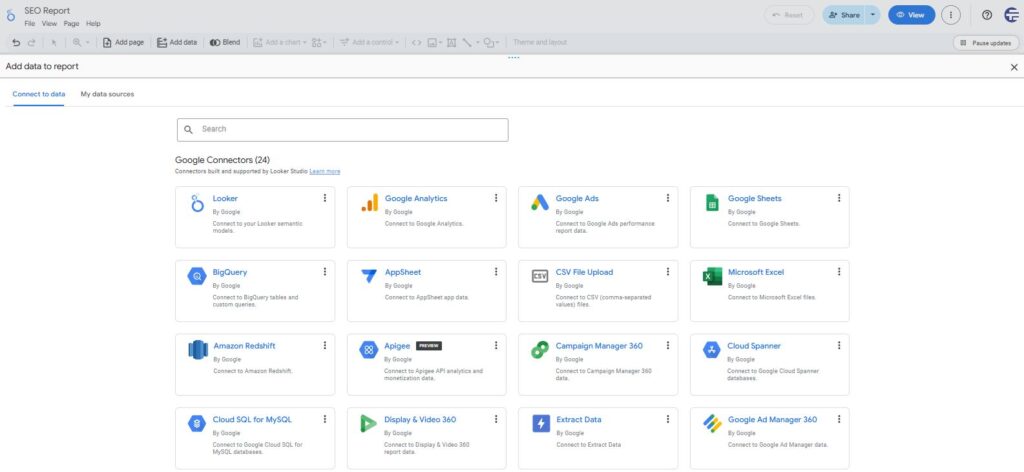Screen dimensions: 1024x472
Task: Select the Google Ad Manager 360 icon
Action: 712,424
